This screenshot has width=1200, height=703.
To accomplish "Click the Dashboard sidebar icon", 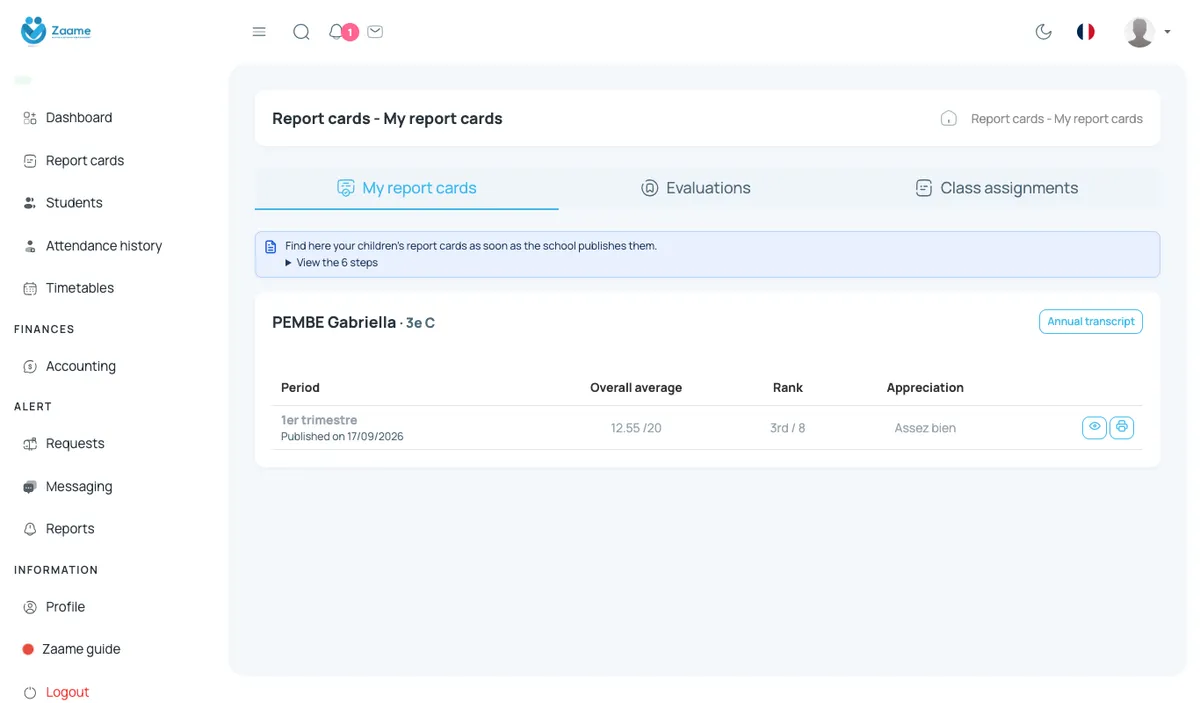I will click(30, 118).
